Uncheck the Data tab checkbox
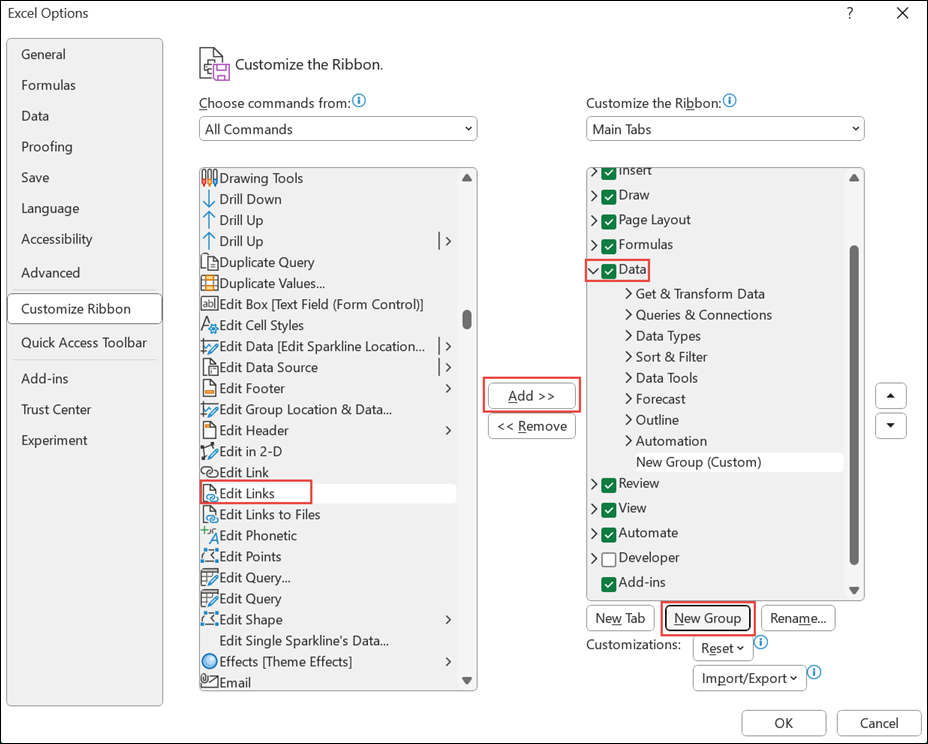The image size is (928, 744). 608,270
